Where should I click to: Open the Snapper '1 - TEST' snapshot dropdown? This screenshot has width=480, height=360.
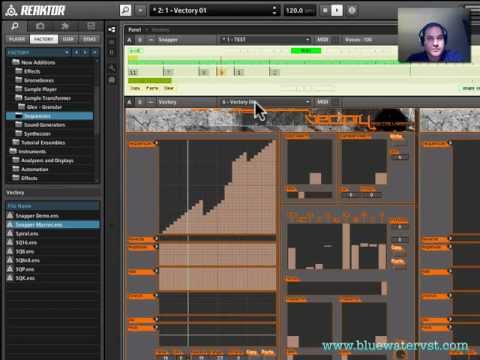coord(266,40)
